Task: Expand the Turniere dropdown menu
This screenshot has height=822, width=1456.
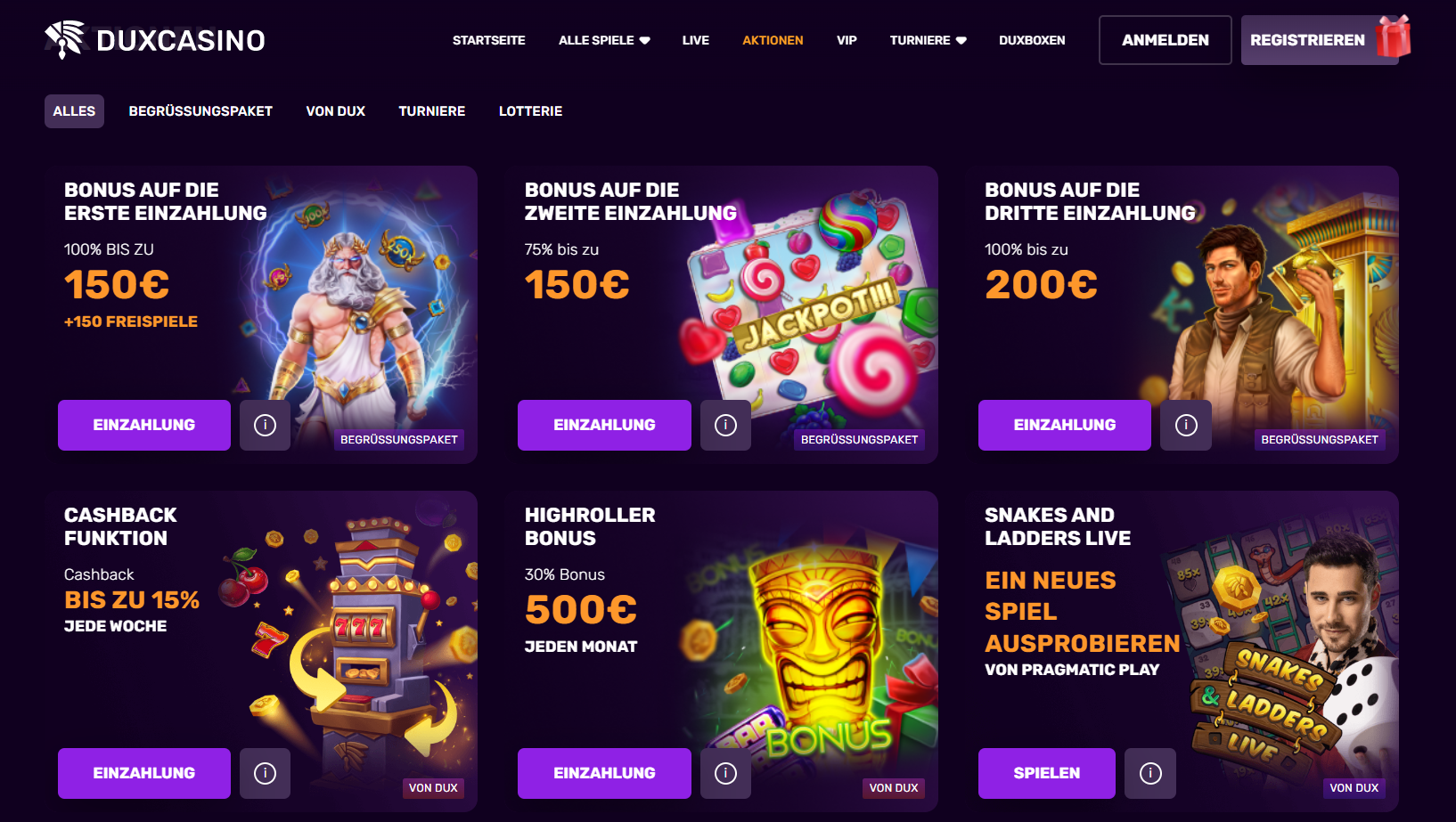Action: point(928,40)
